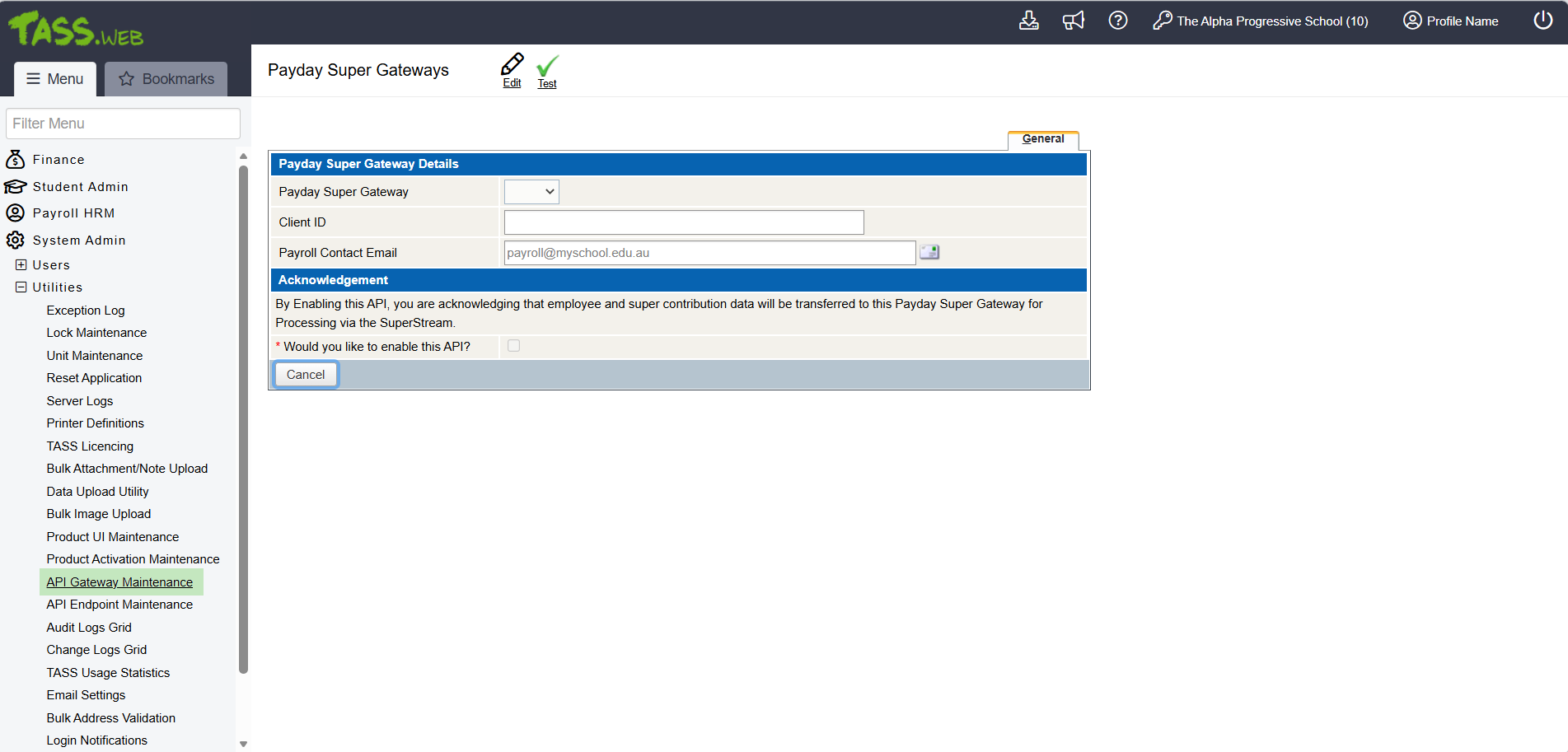The height and width of the screenshot is (752, 1568).
Task: Open TASS Usage Statistics
Action: [108, 673]
